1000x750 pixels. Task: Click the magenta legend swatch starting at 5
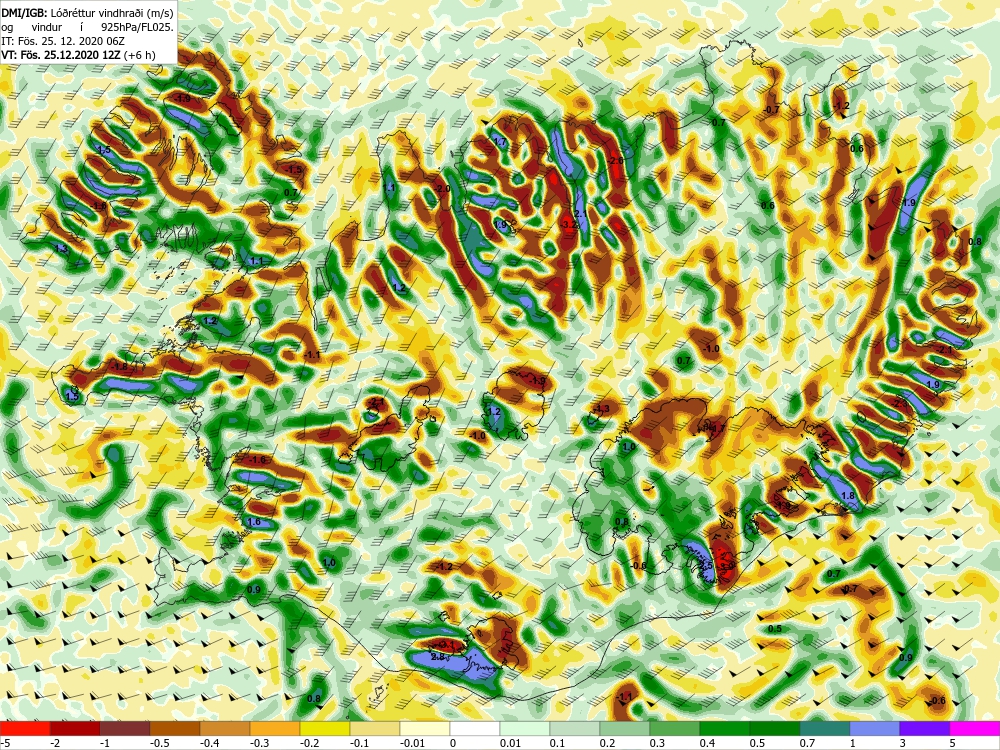pos(974,728)
